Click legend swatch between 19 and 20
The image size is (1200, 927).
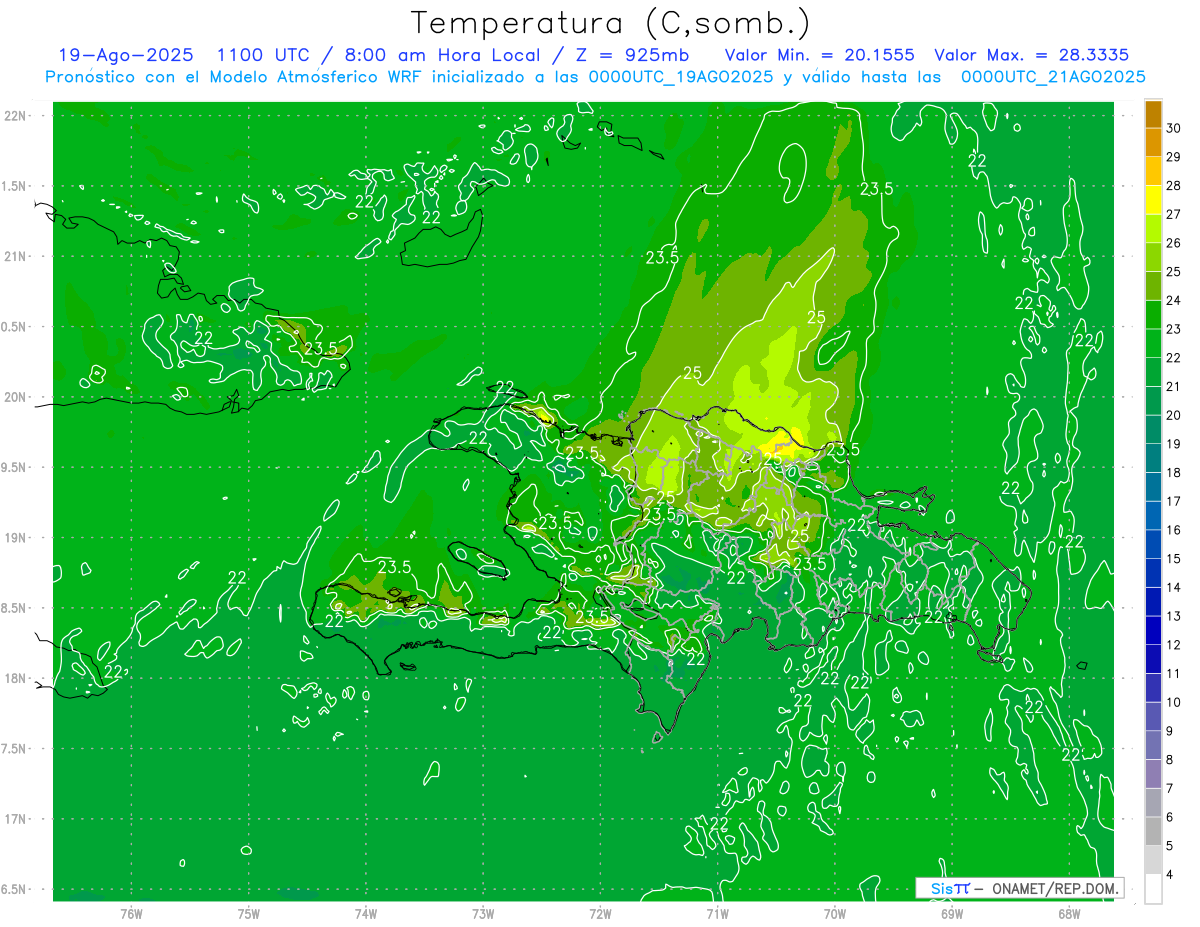1153,430
